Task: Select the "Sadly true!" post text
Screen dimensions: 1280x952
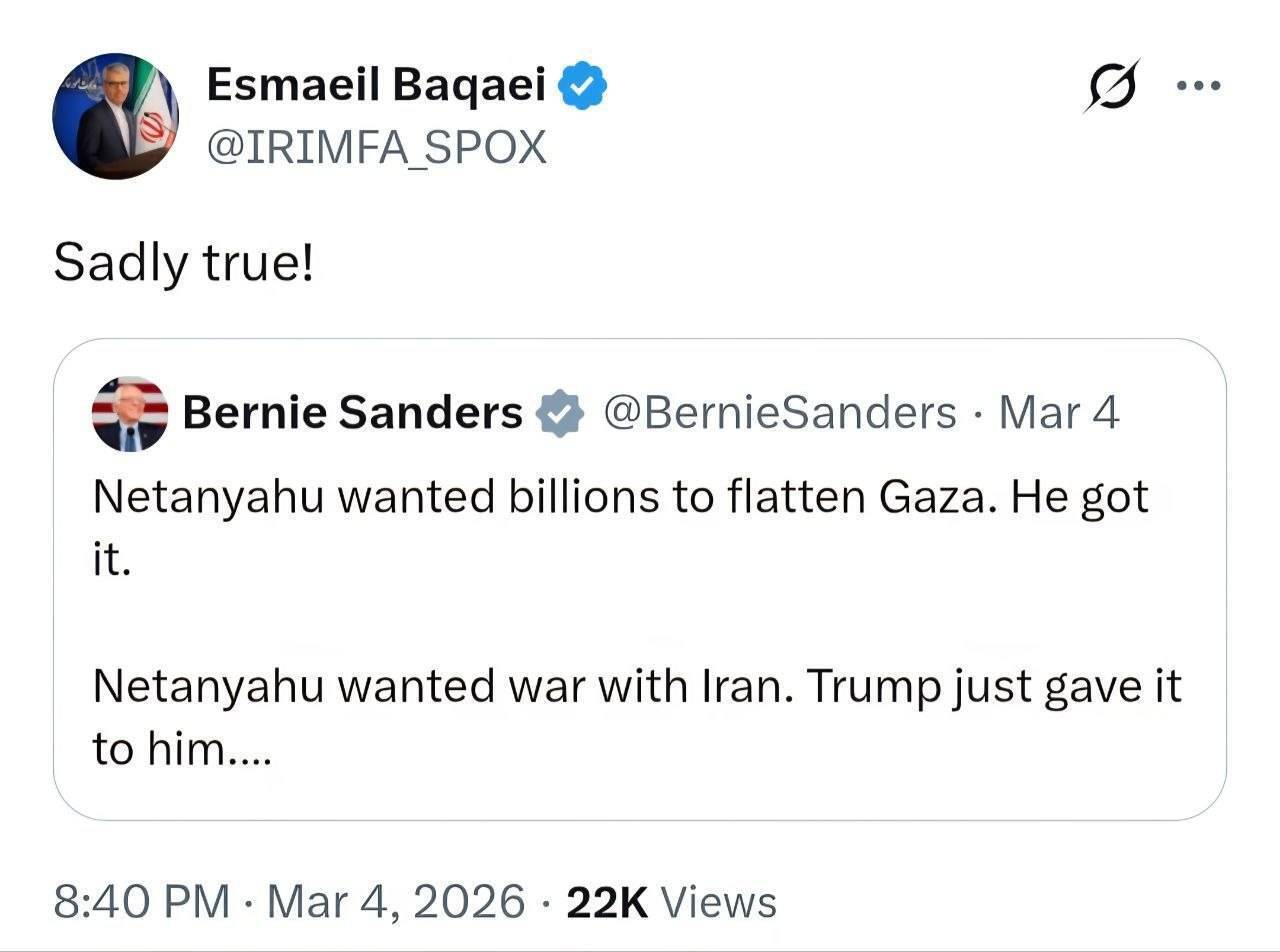Action: [x=183, y=263]
